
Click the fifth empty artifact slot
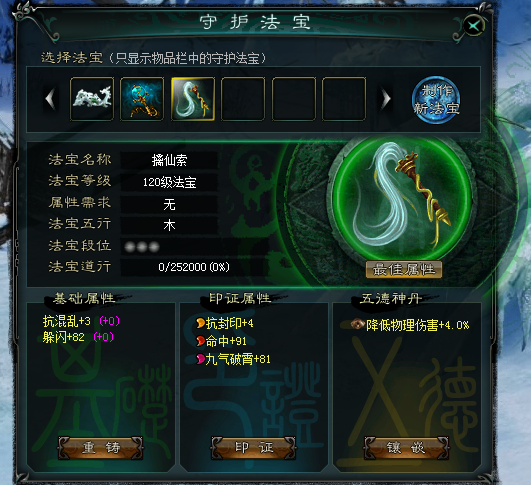pyautogui.click(x=294, y=99)
